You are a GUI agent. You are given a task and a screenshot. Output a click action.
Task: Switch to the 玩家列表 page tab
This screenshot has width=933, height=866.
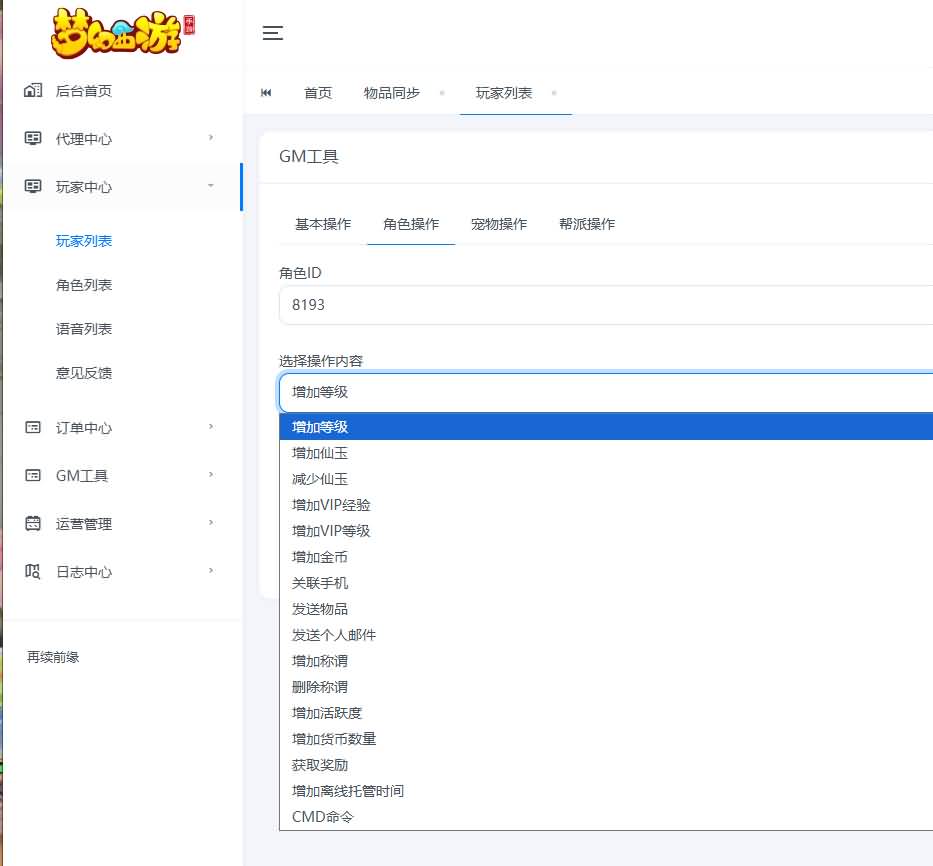tap(504, 93)
